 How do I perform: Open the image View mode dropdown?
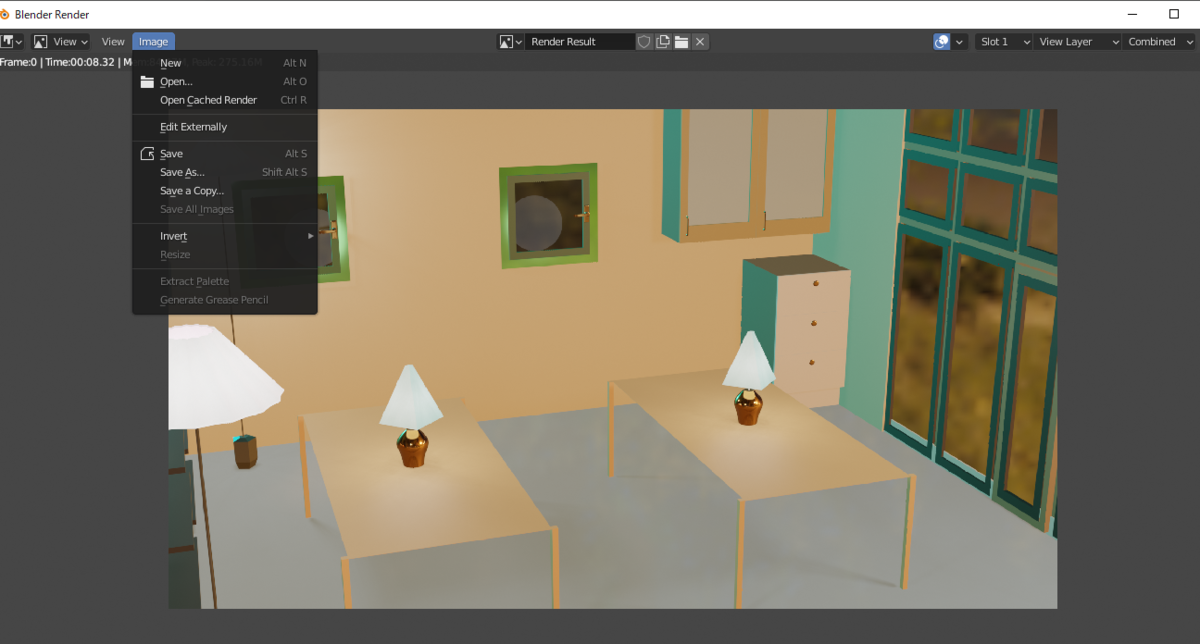point(60,41)
